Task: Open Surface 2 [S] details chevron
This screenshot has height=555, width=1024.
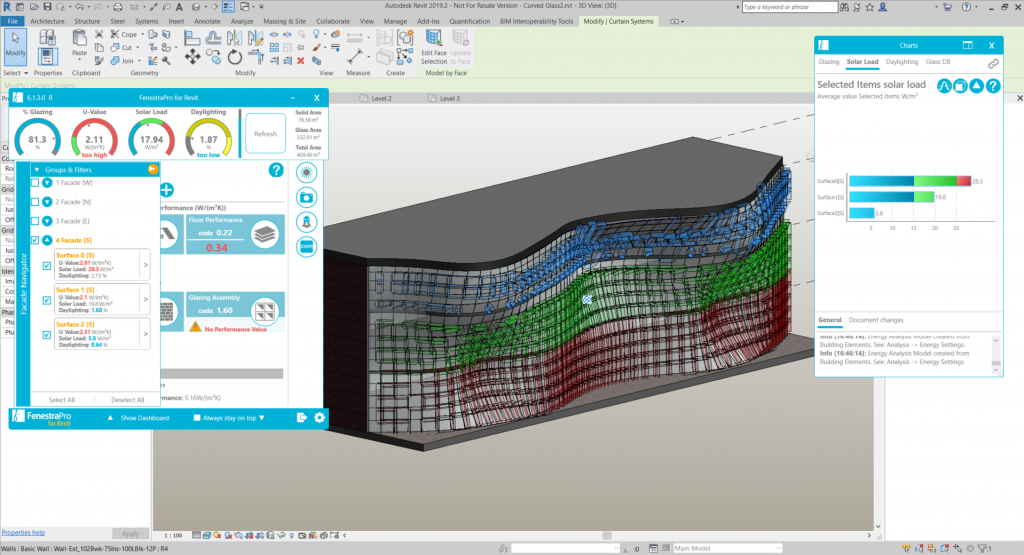Action: pyautogui.click(x=145, y=334)
